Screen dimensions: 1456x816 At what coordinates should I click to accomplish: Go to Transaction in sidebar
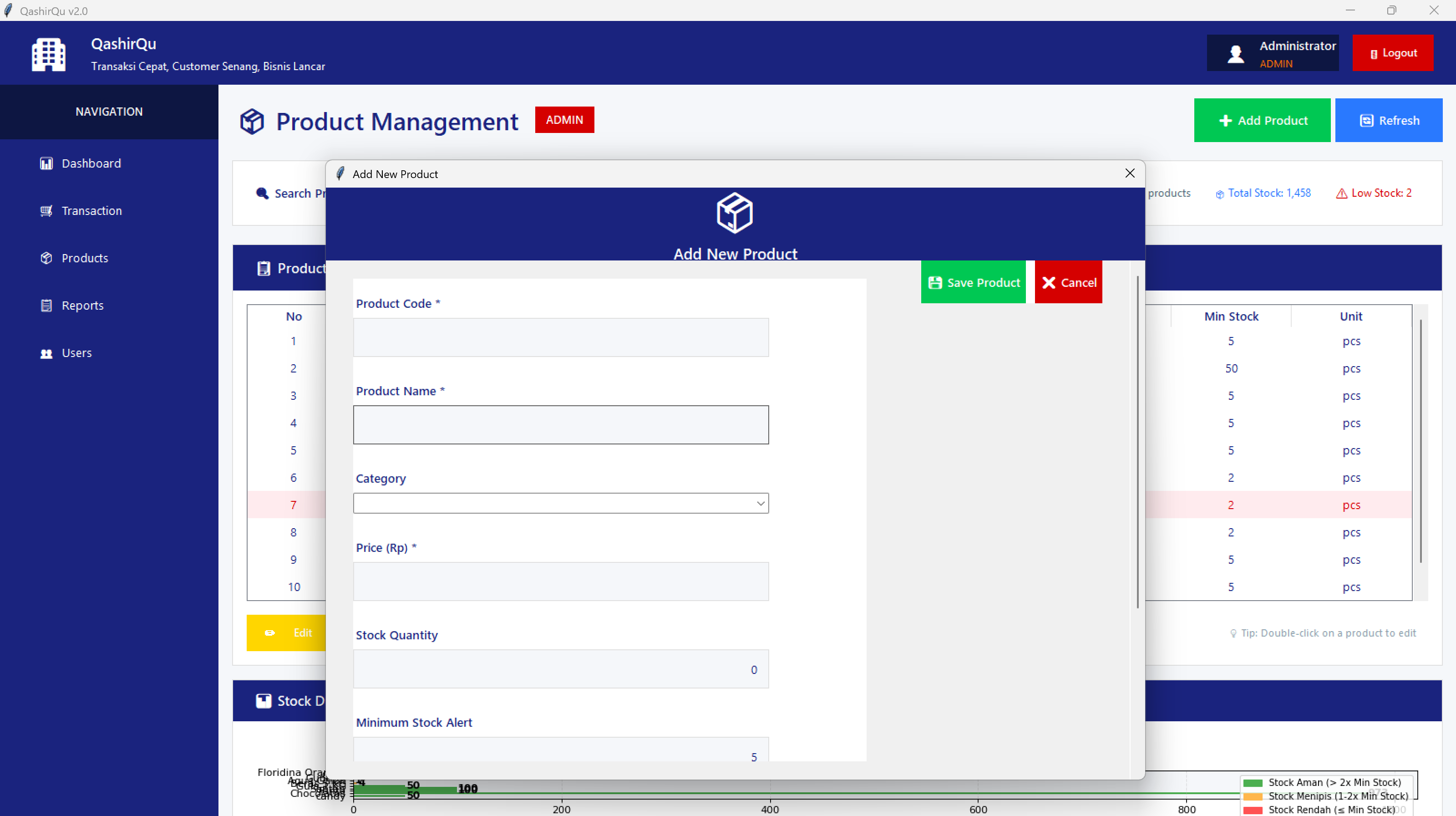coord(91,211)
